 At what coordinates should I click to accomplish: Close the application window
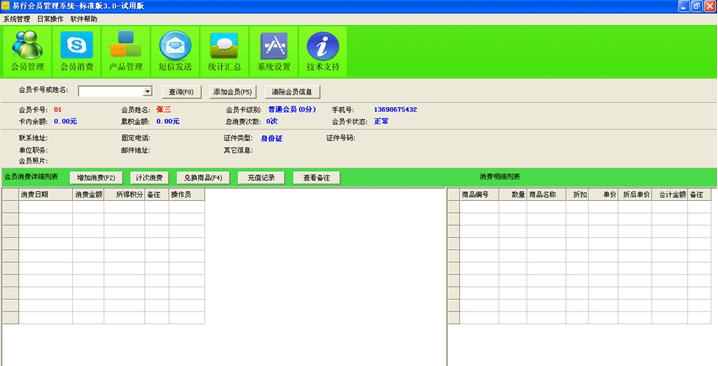pyautogui.click(x=709, y=6)
